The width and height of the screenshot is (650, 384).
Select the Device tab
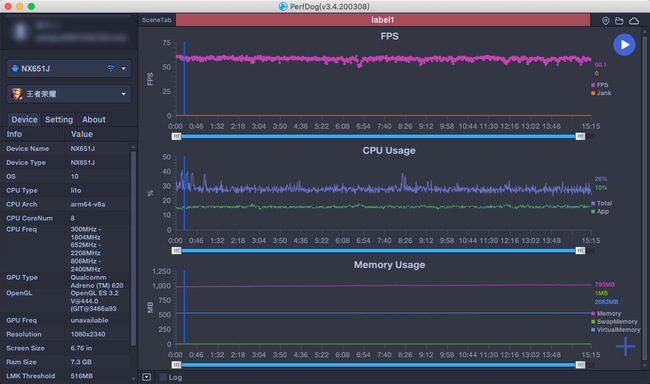click(x=24, y=119)
